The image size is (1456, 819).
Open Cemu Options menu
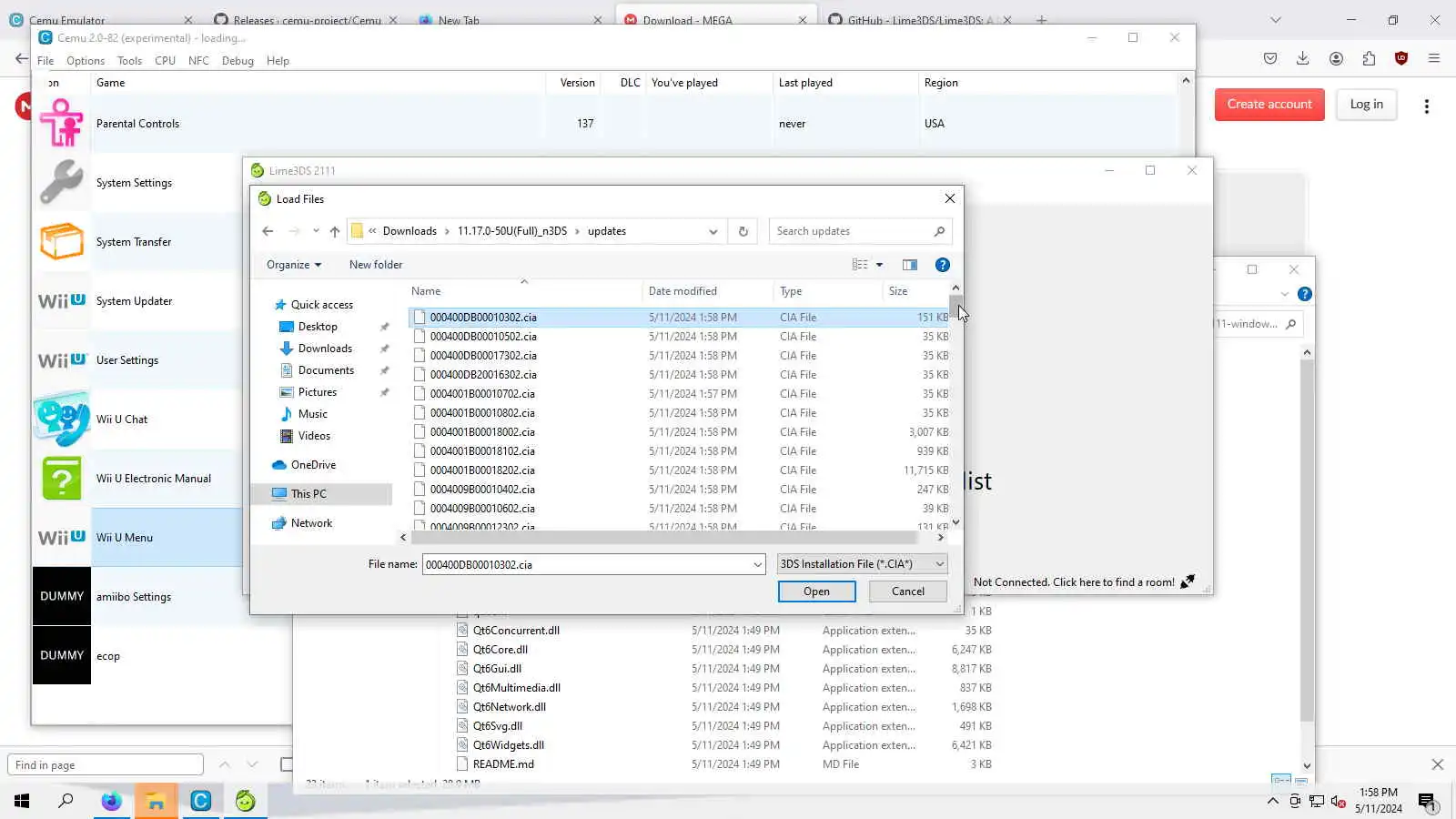(86, 61)
